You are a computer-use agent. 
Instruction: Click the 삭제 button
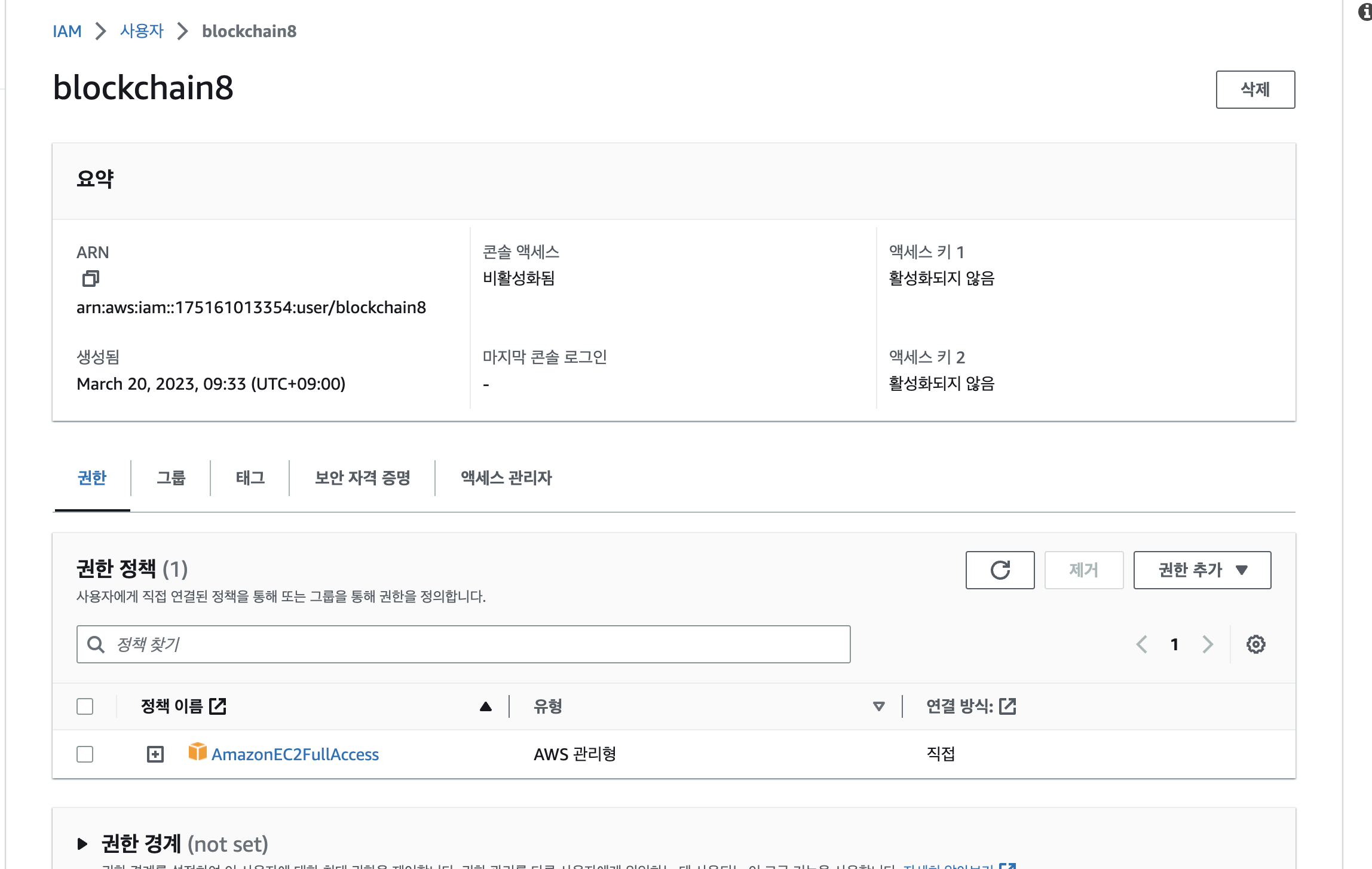click(x=1255, y=90)
